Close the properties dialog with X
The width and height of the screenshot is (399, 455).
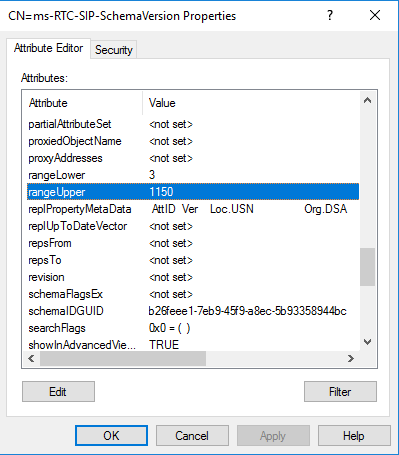pyautogui.click(x=375, y=15)
